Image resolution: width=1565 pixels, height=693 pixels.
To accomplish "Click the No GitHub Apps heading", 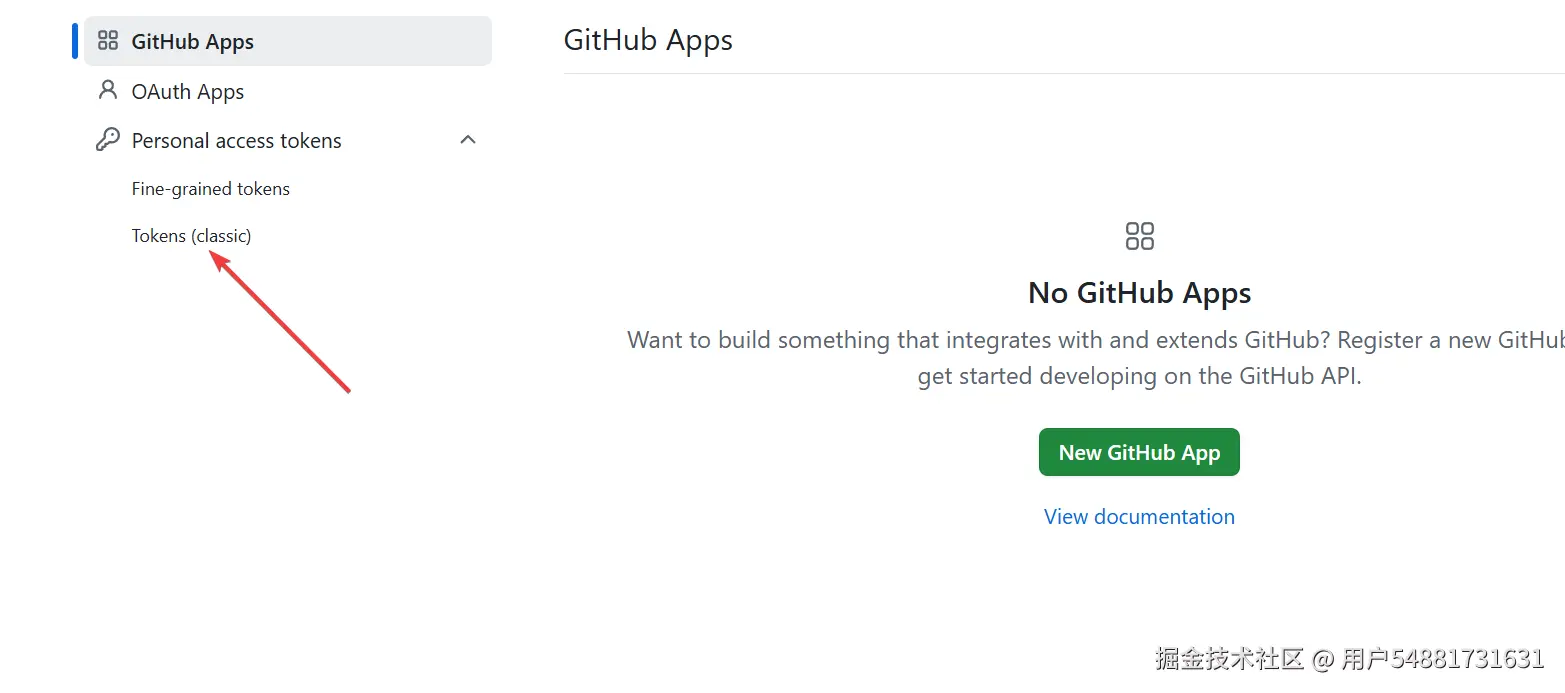I will (x=1139, y=293).
